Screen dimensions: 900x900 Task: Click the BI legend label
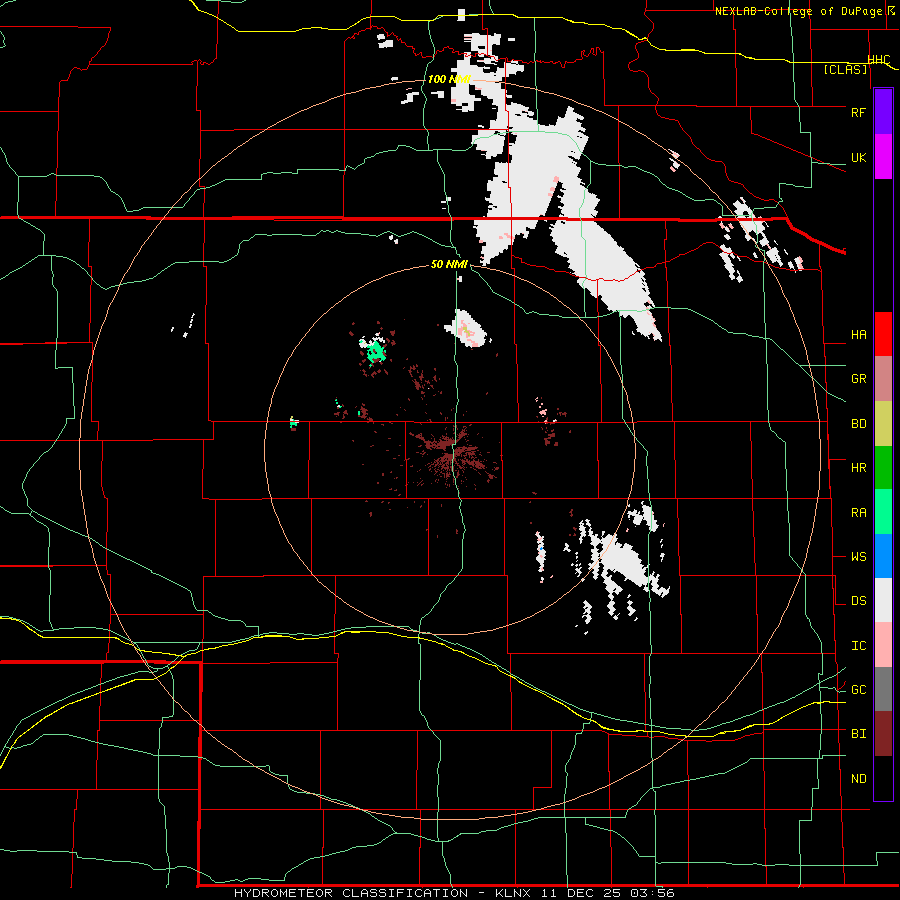coord(858,734)
